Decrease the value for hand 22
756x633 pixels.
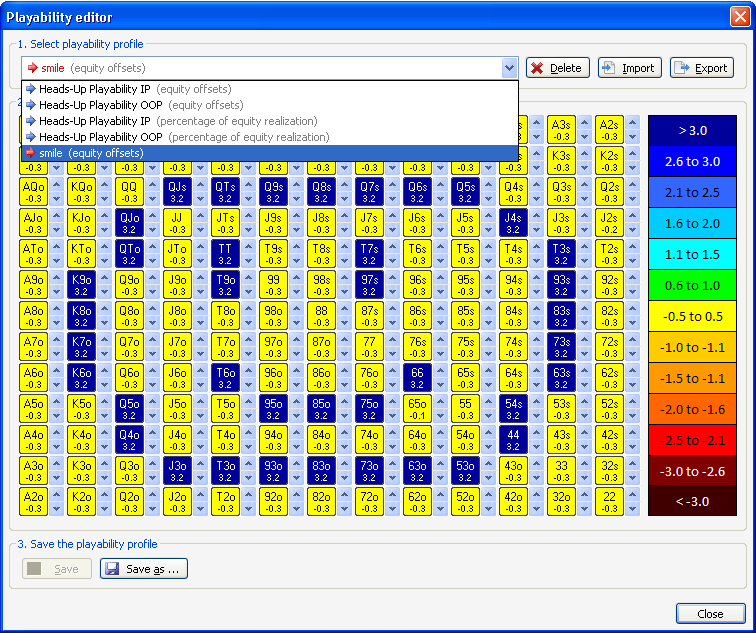click(x=633, y=509)
